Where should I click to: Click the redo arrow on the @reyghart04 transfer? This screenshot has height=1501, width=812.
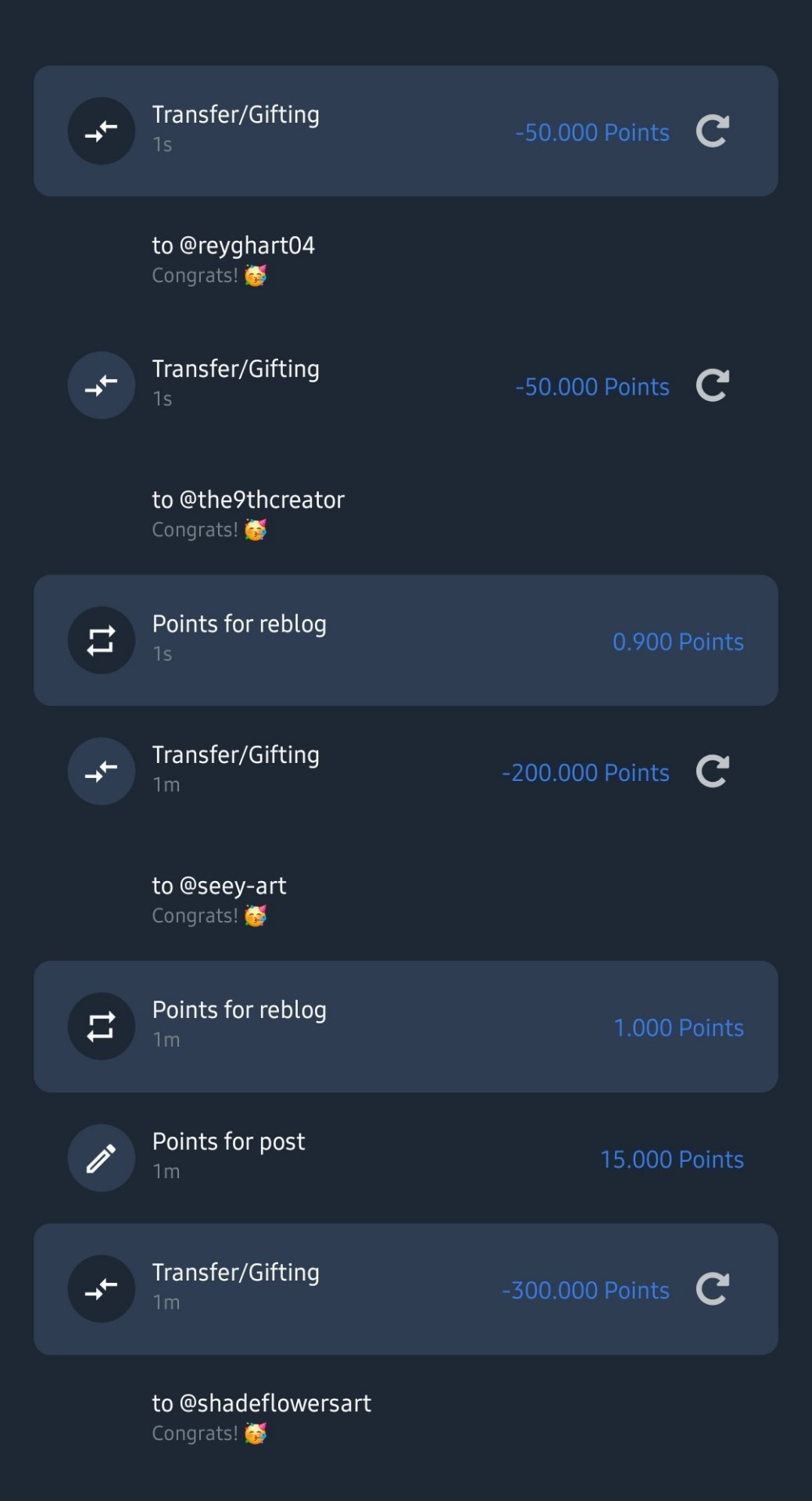coord(712,131)
